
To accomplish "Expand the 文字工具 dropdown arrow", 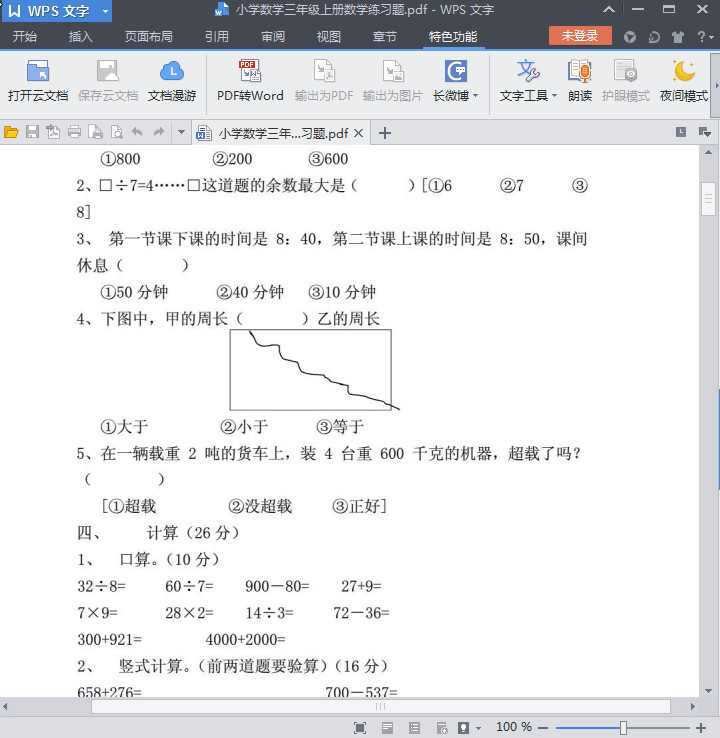I will (554, 96).
